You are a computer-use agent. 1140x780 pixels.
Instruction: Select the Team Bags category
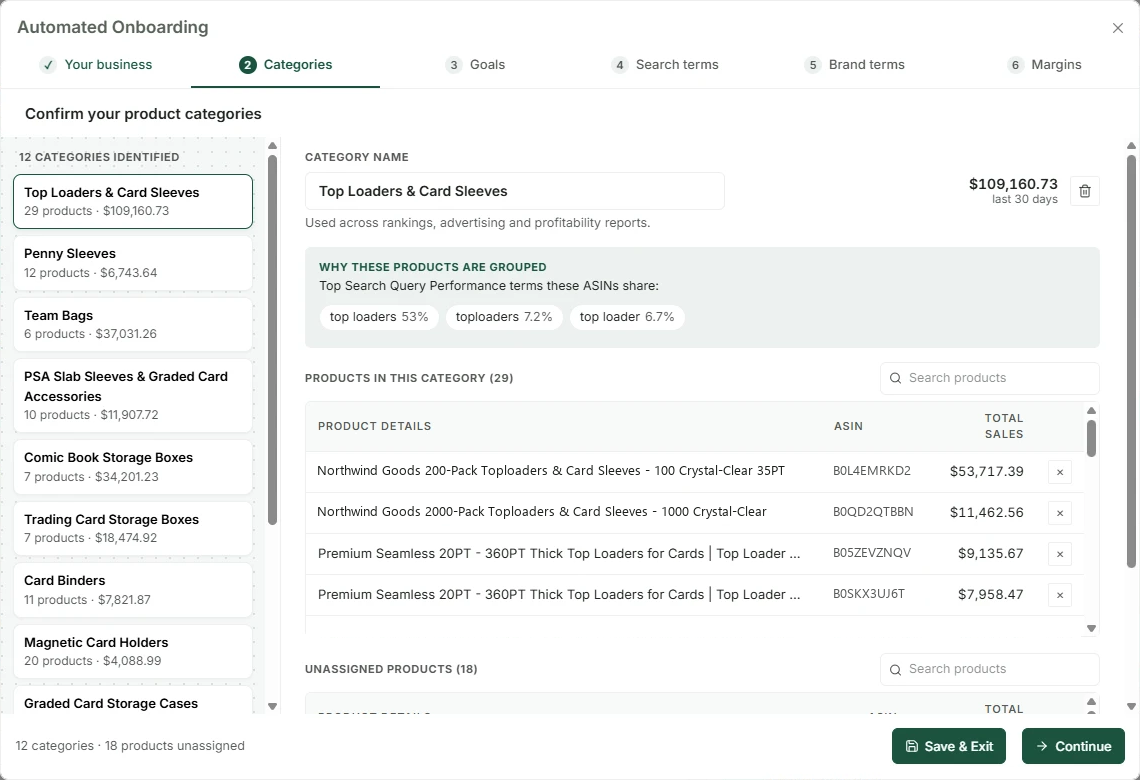coord(133,325)
